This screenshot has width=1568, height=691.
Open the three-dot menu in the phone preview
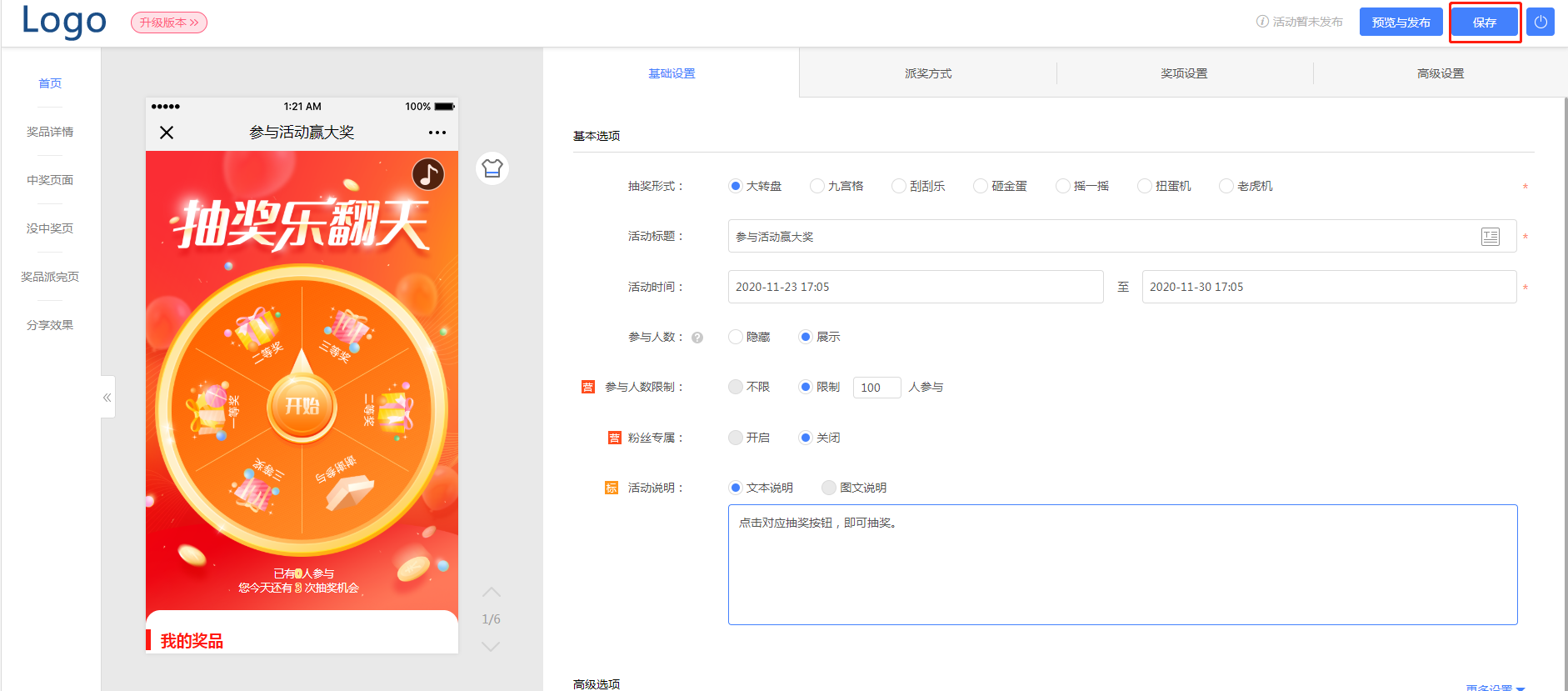coord(437,133)
